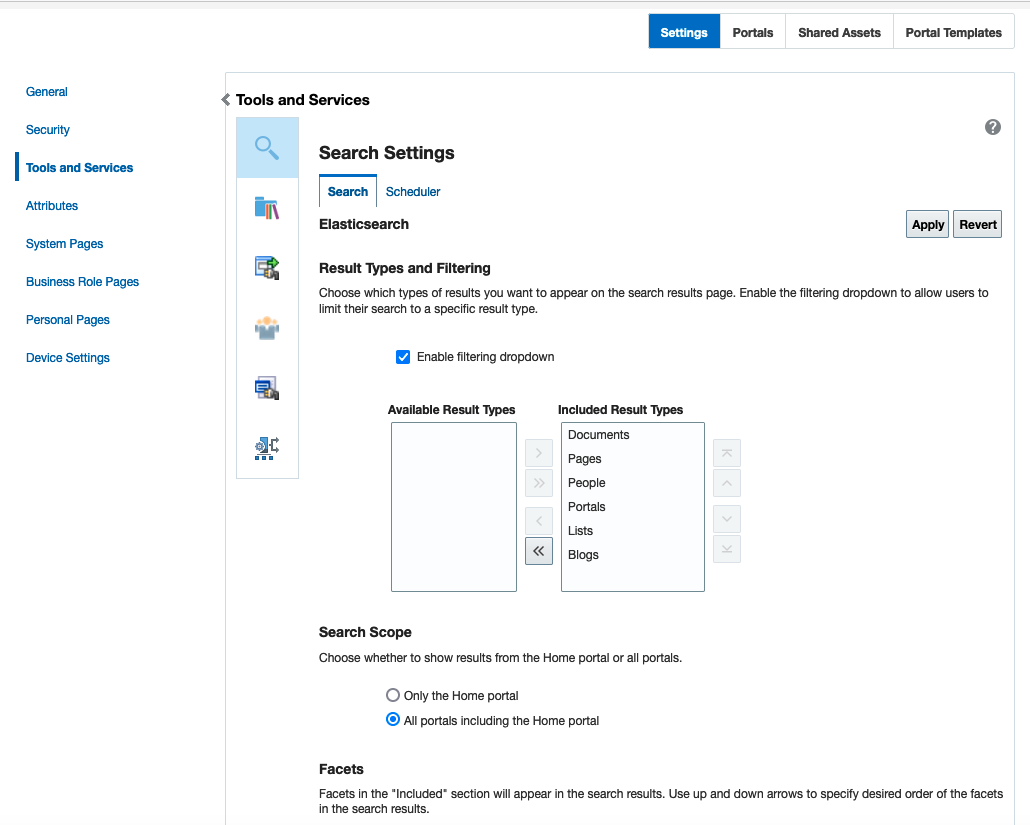Open the blue window-with-plug External Applications icon

pyautogui.click(x=267, y=388)
